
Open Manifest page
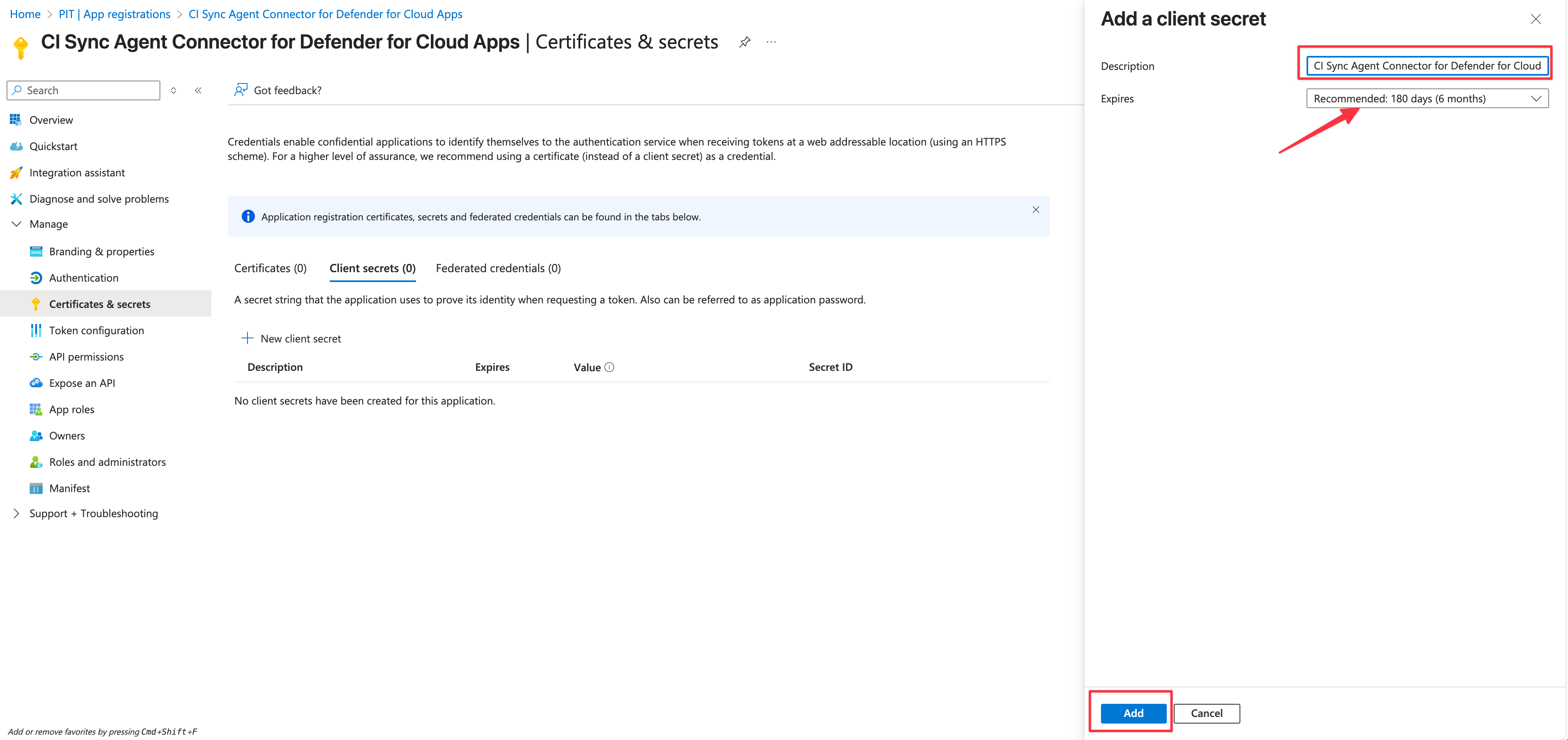pyautogui.click(x=69, y=488)
